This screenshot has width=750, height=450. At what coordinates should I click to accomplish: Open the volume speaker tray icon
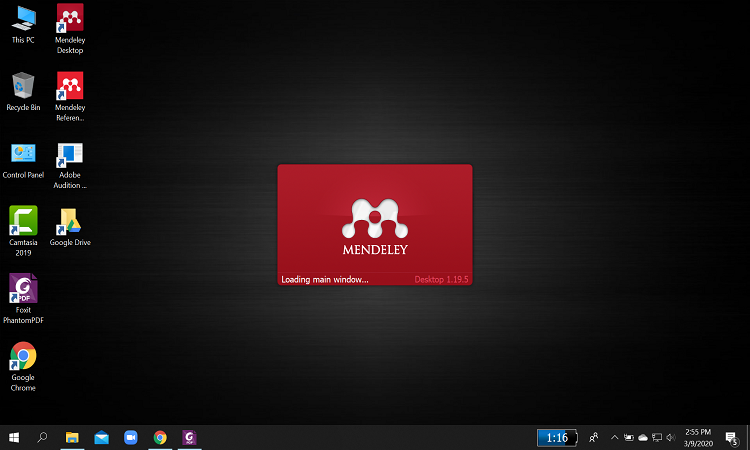[x=671, y=437]
